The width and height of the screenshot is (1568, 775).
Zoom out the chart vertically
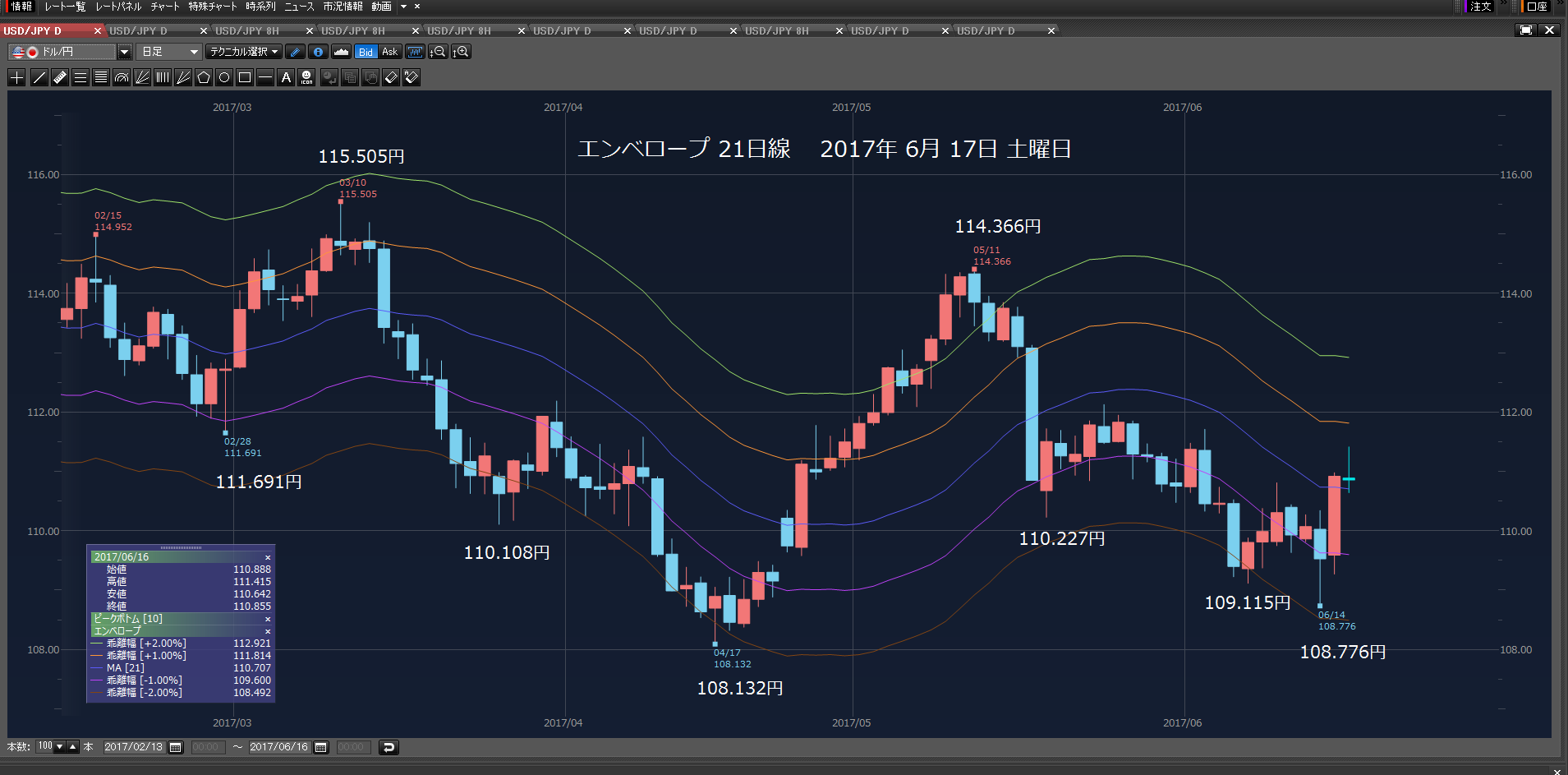[x=438, y=52]
